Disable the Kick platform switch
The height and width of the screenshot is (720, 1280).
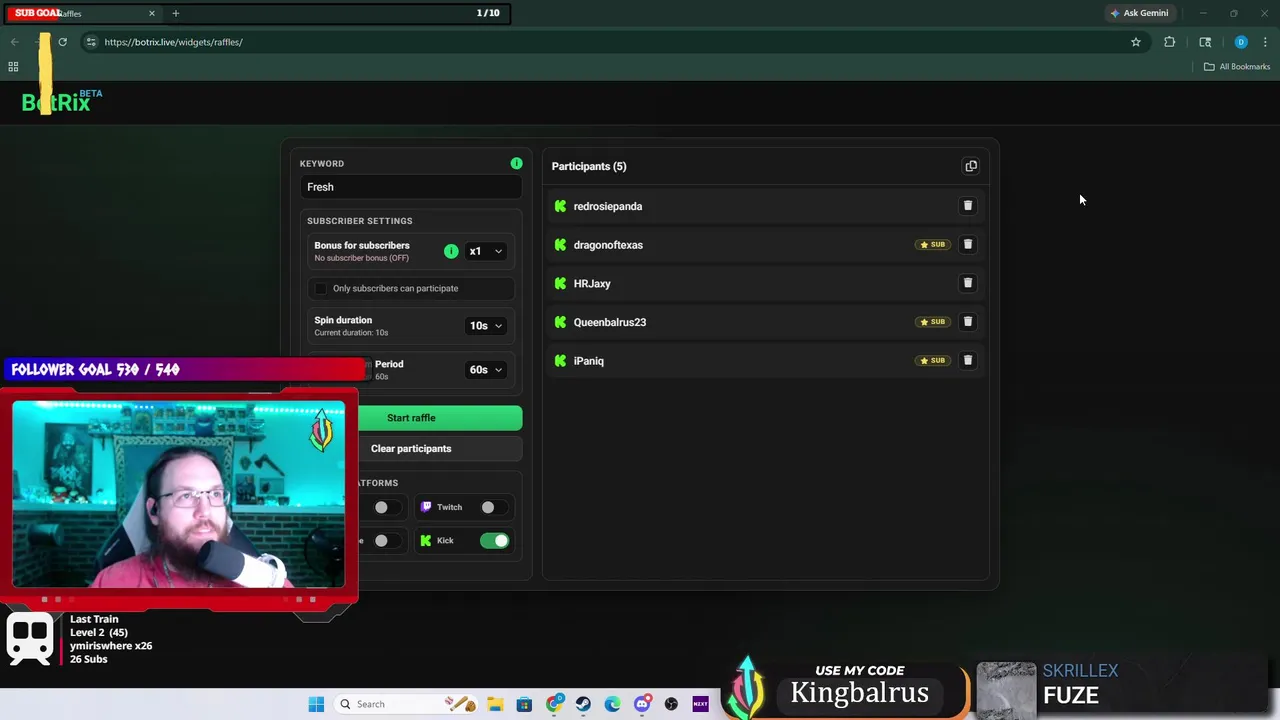[x=494, y=541]
